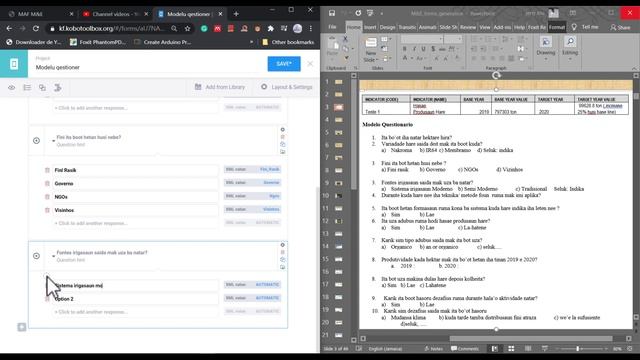Click add another response under Option 2

coord(136,312)
